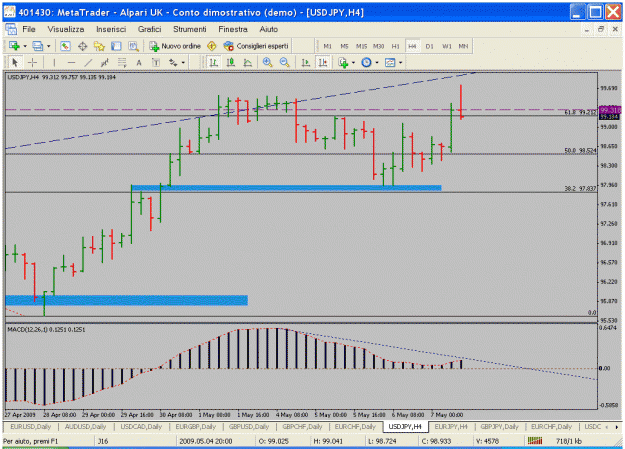Switch chart to M30 timeframe
Image resolution: width=625 pixels, height=449 pixels.
[378, 46]
